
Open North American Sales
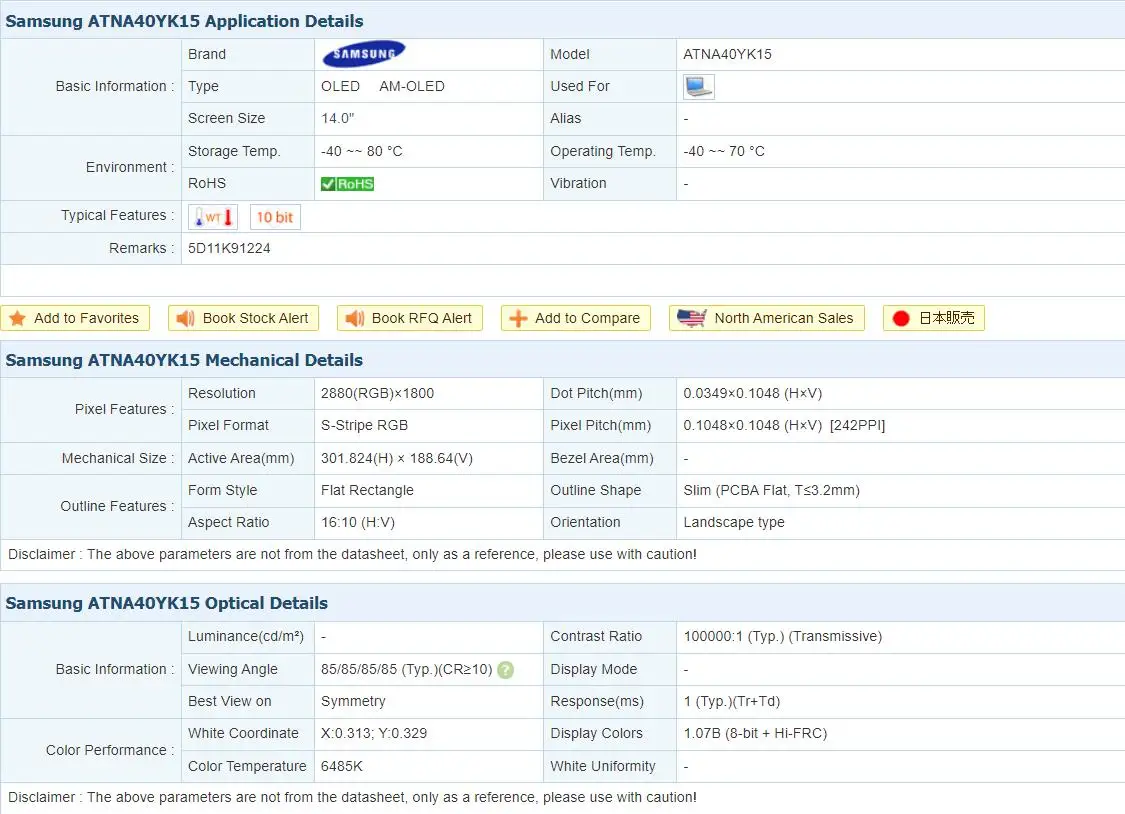(x=766, y=318)
